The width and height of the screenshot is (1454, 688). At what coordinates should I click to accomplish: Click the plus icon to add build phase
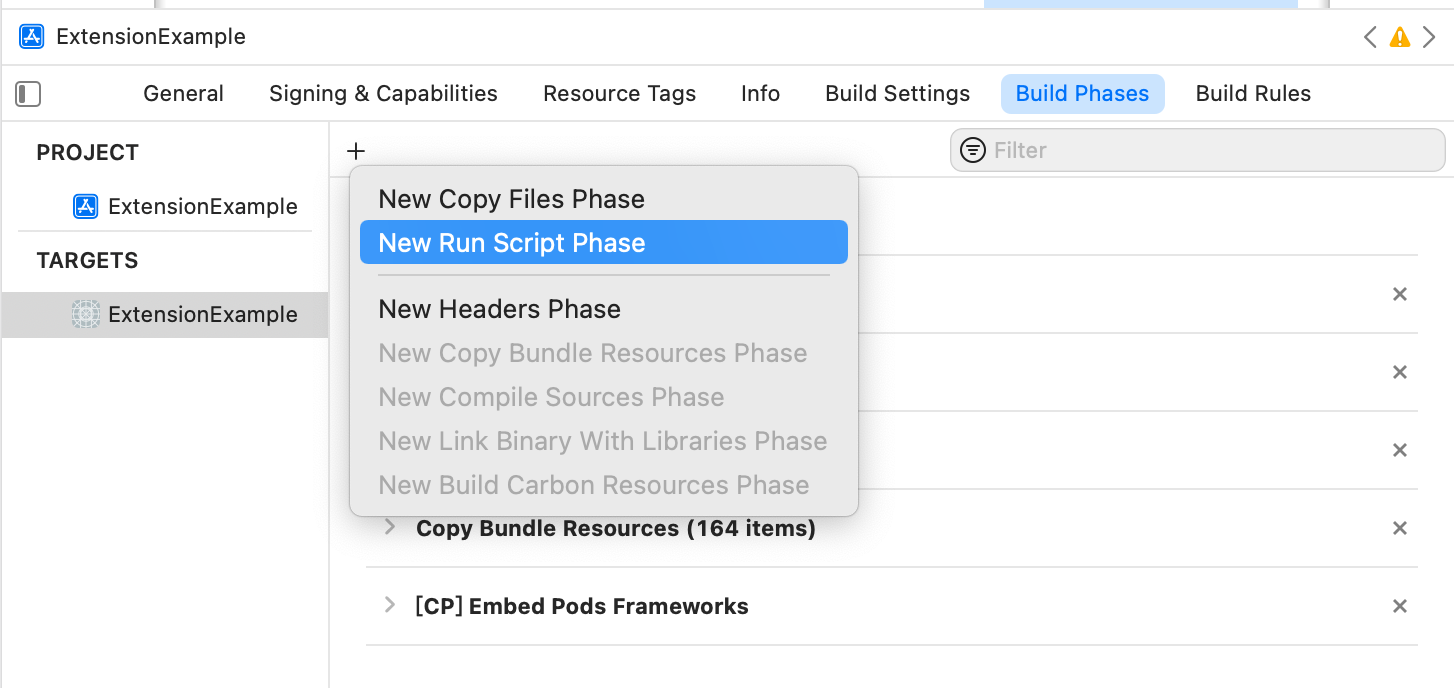(356, 151)
